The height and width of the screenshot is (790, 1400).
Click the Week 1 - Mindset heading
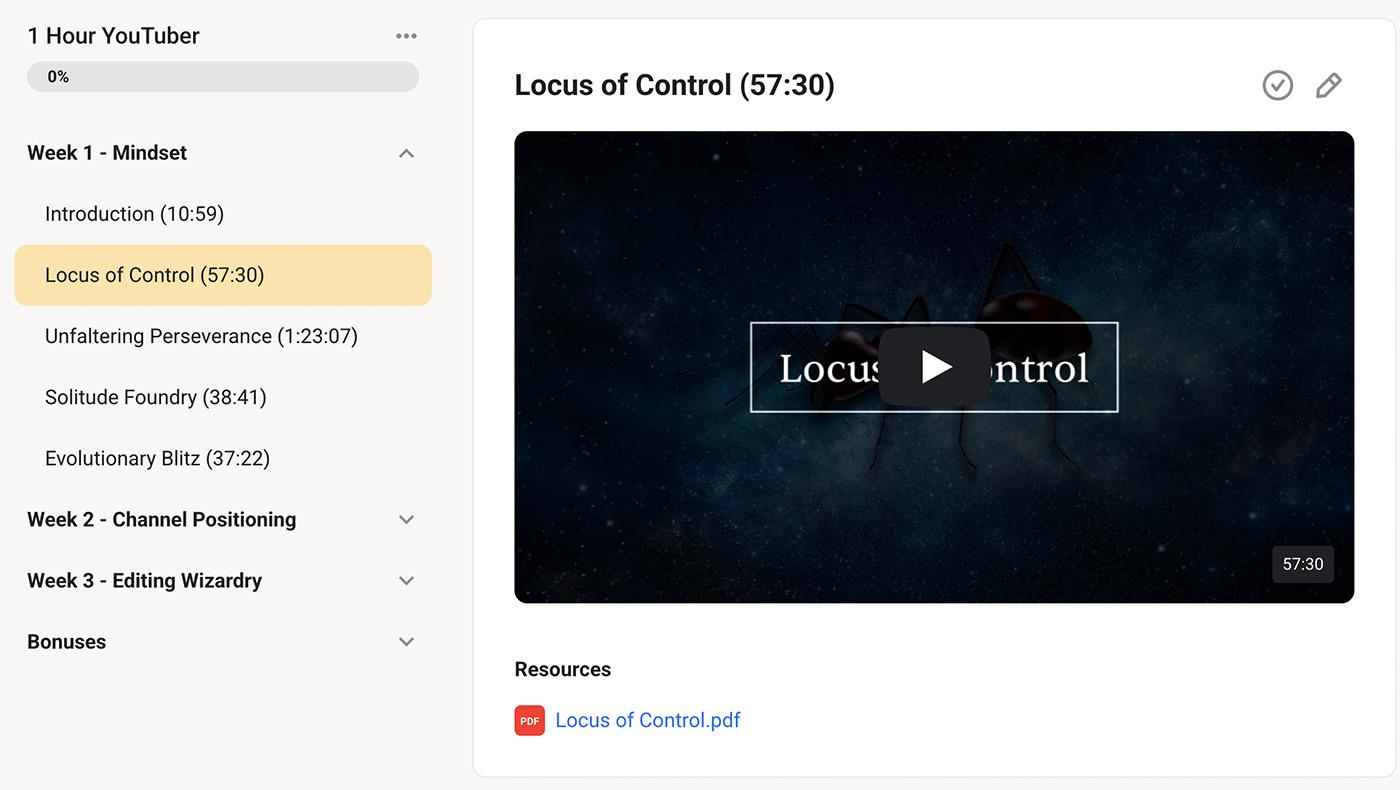coord(107,153)
